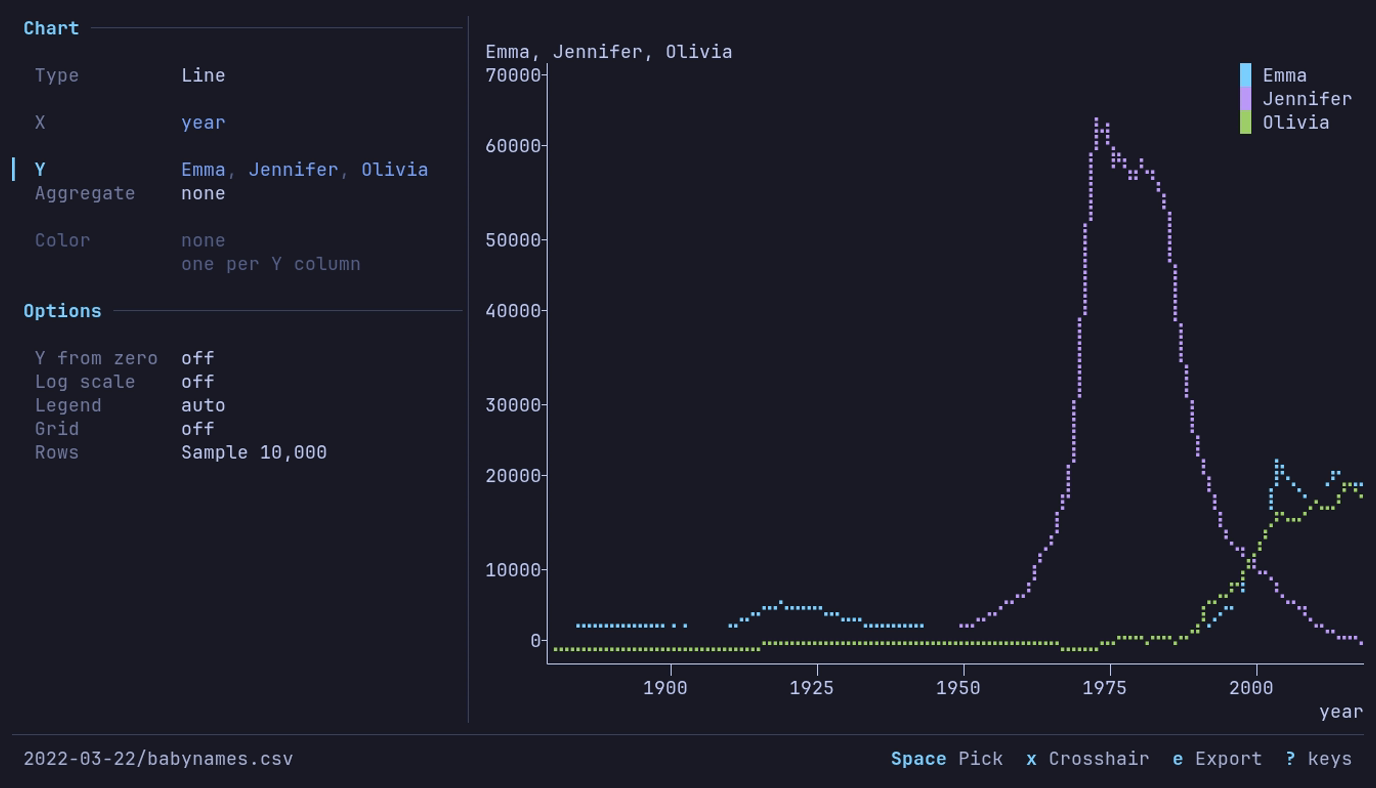Image resolution: width=1376 pixels, height=788 pixels.
Task: Change the X column value year
Action: [x=203, y=122]
